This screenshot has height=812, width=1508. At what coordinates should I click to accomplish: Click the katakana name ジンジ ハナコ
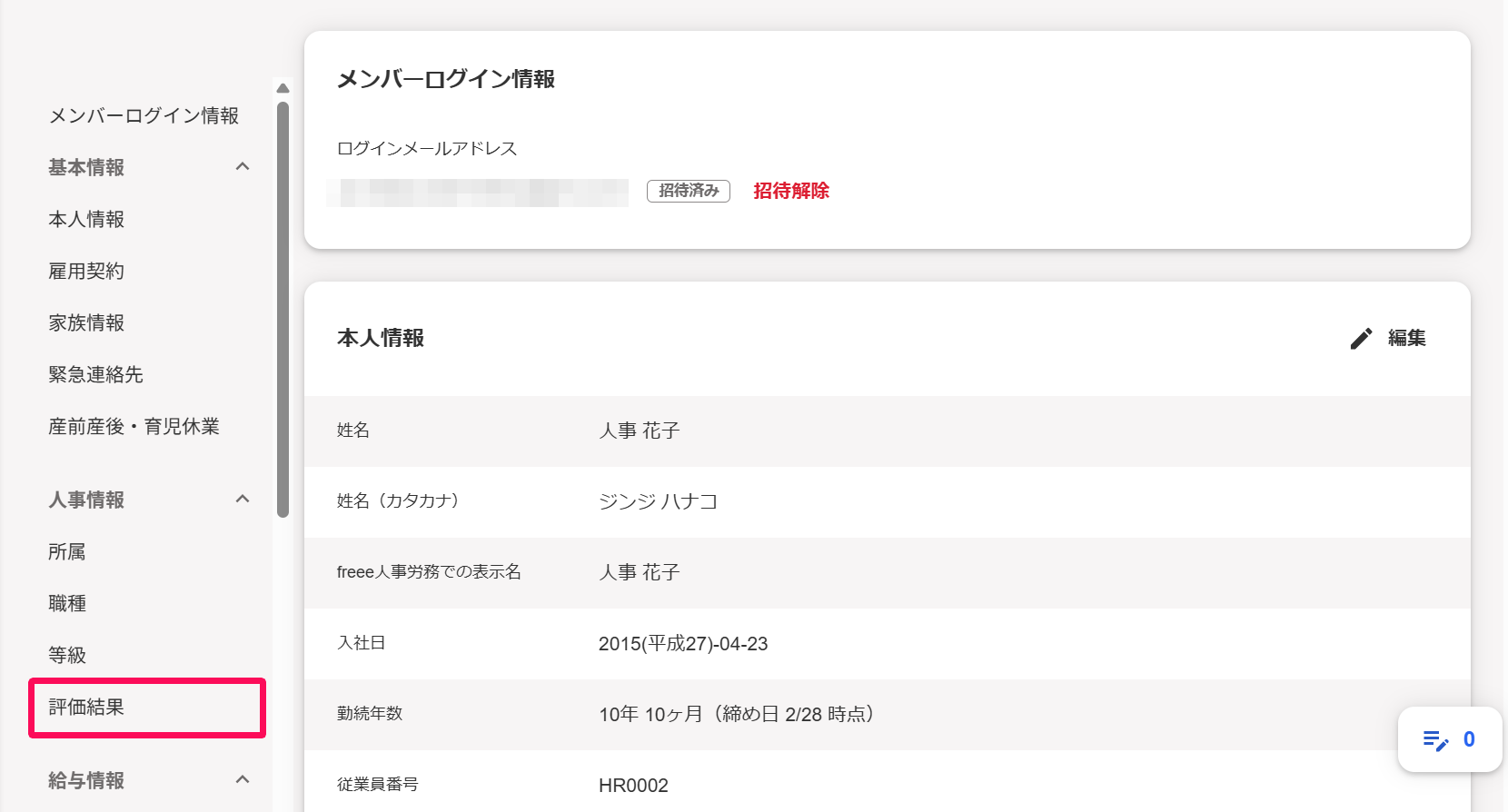pos(659,501)
